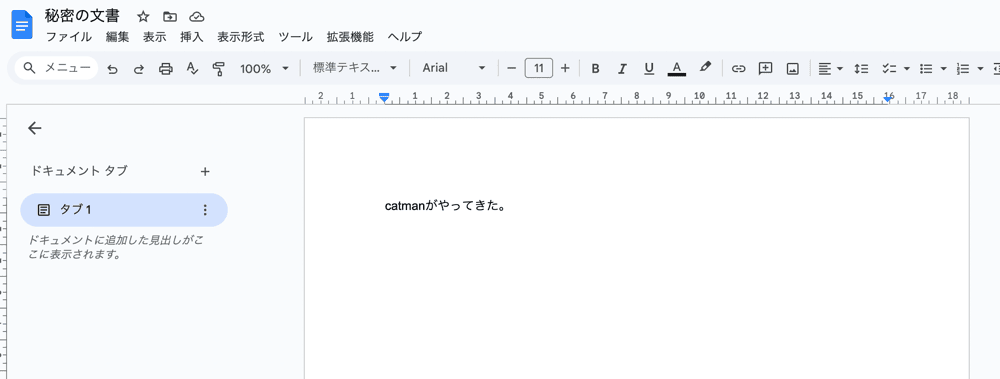Screen dimensions: 1000x379
Task: Toggle italic formatting
Action: coord(622,68)
